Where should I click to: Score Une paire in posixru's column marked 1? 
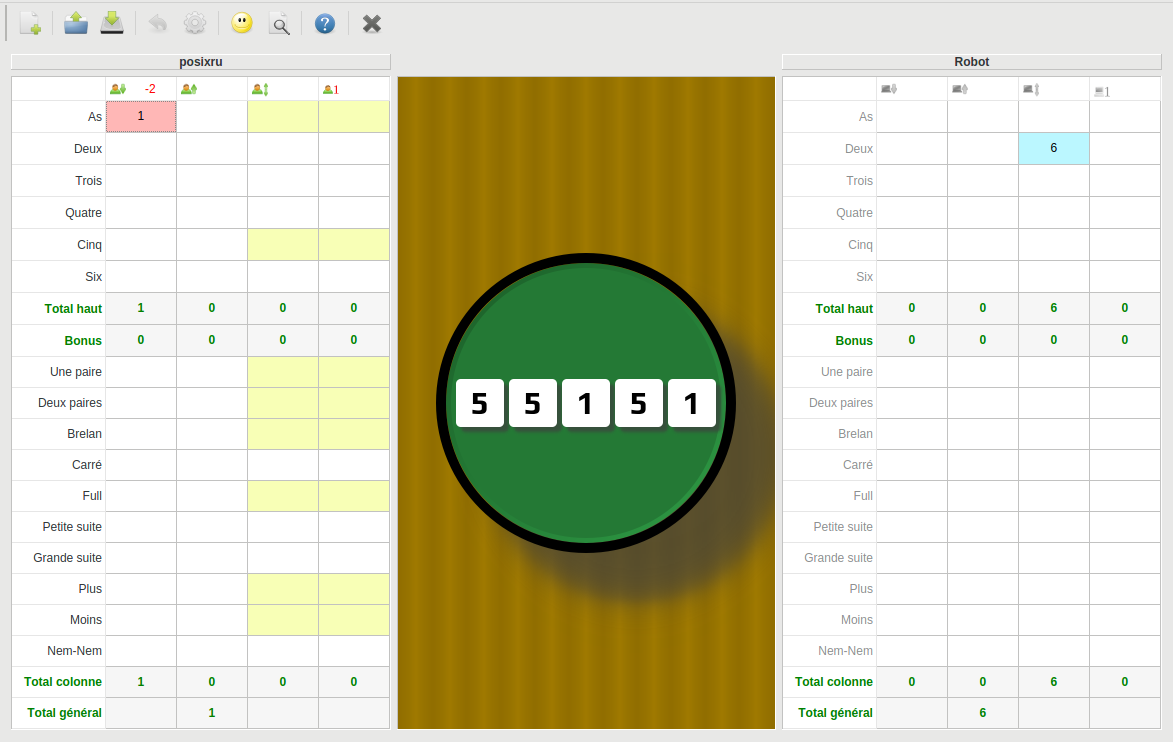pyautogui.click(x=354, y=372)
